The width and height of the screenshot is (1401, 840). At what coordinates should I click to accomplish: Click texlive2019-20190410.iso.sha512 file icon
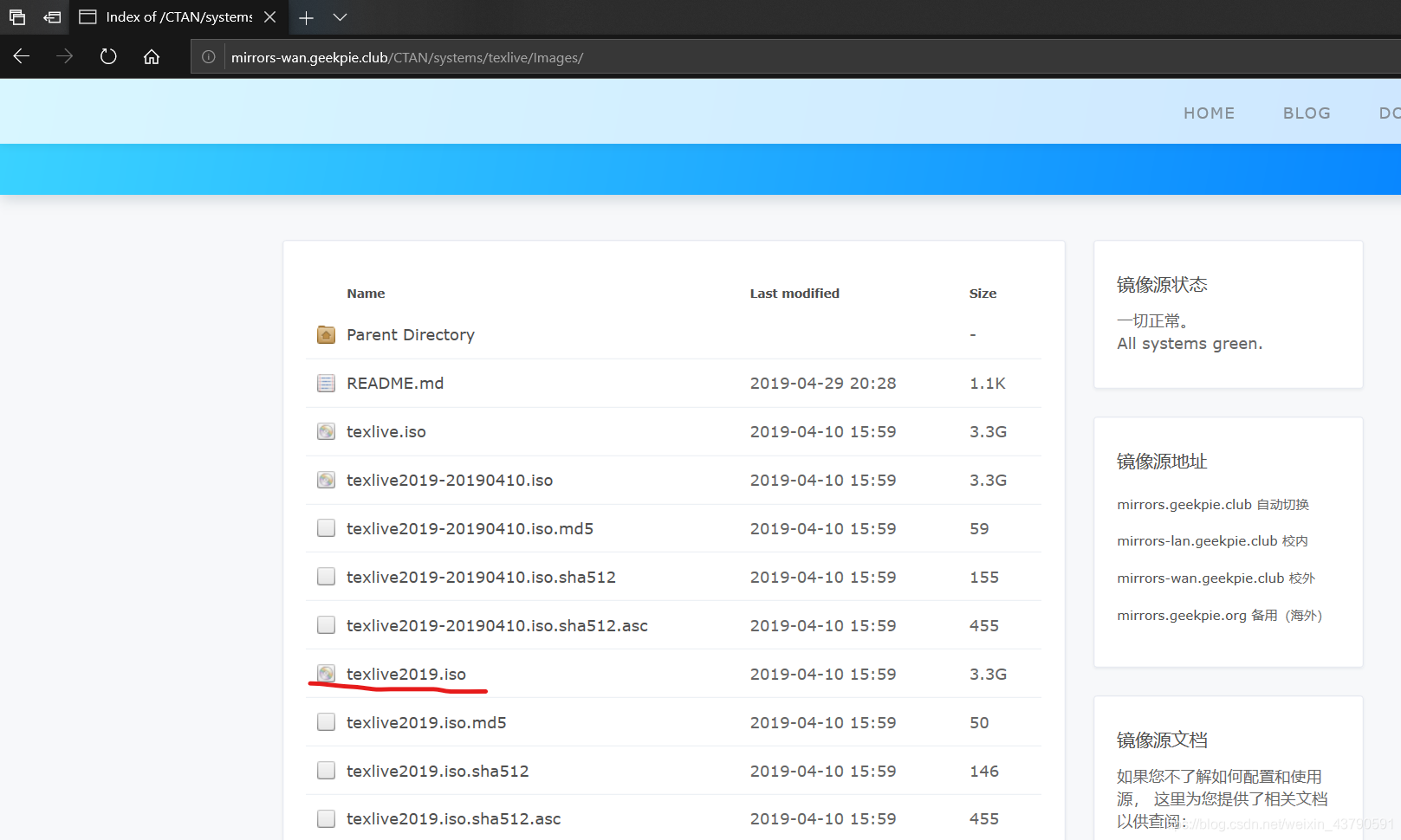coord(326,577)
